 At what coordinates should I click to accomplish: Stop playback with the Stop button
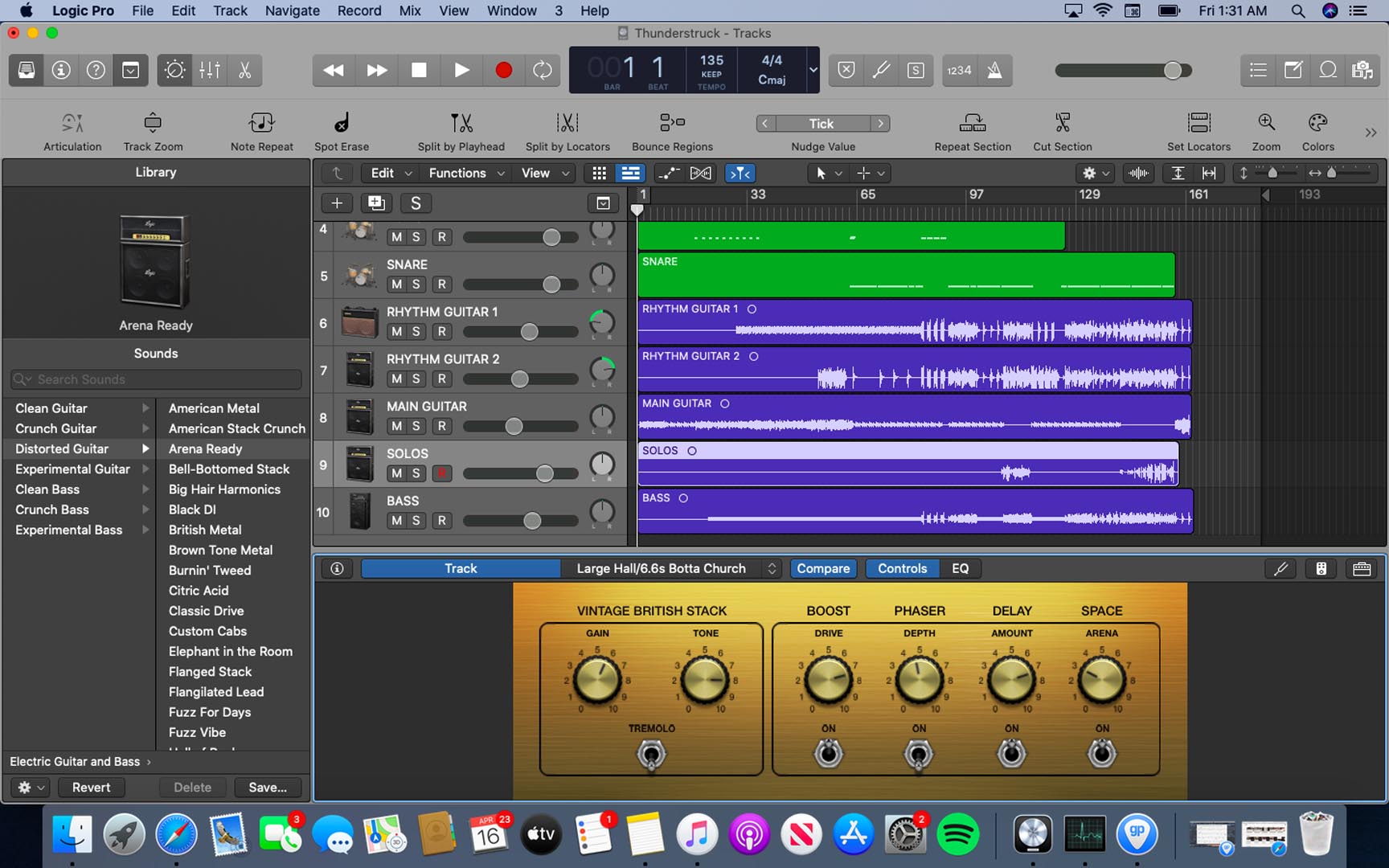click(419, 70)
